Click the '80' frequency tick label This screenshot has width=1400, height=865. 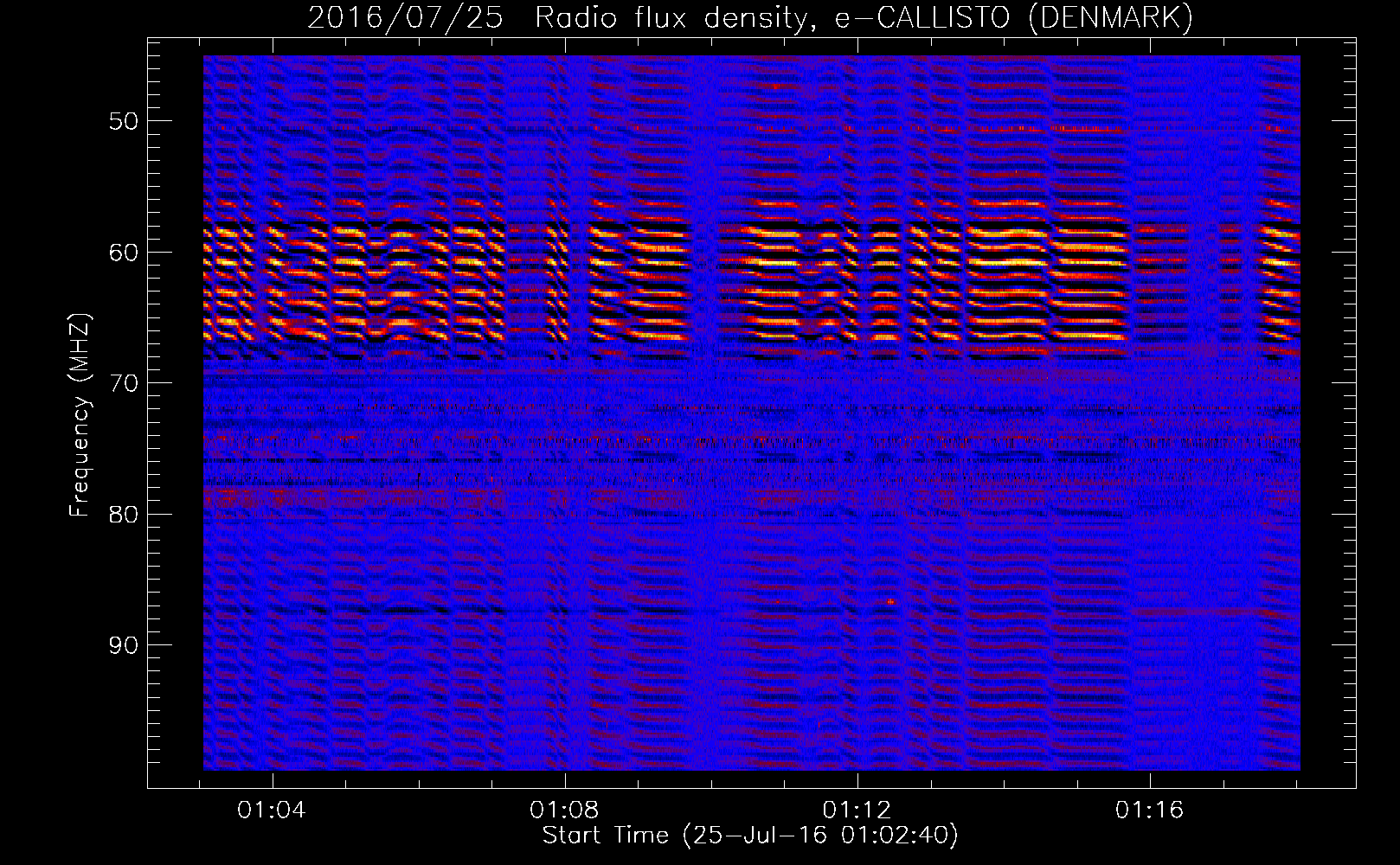(x=123, y=515)
